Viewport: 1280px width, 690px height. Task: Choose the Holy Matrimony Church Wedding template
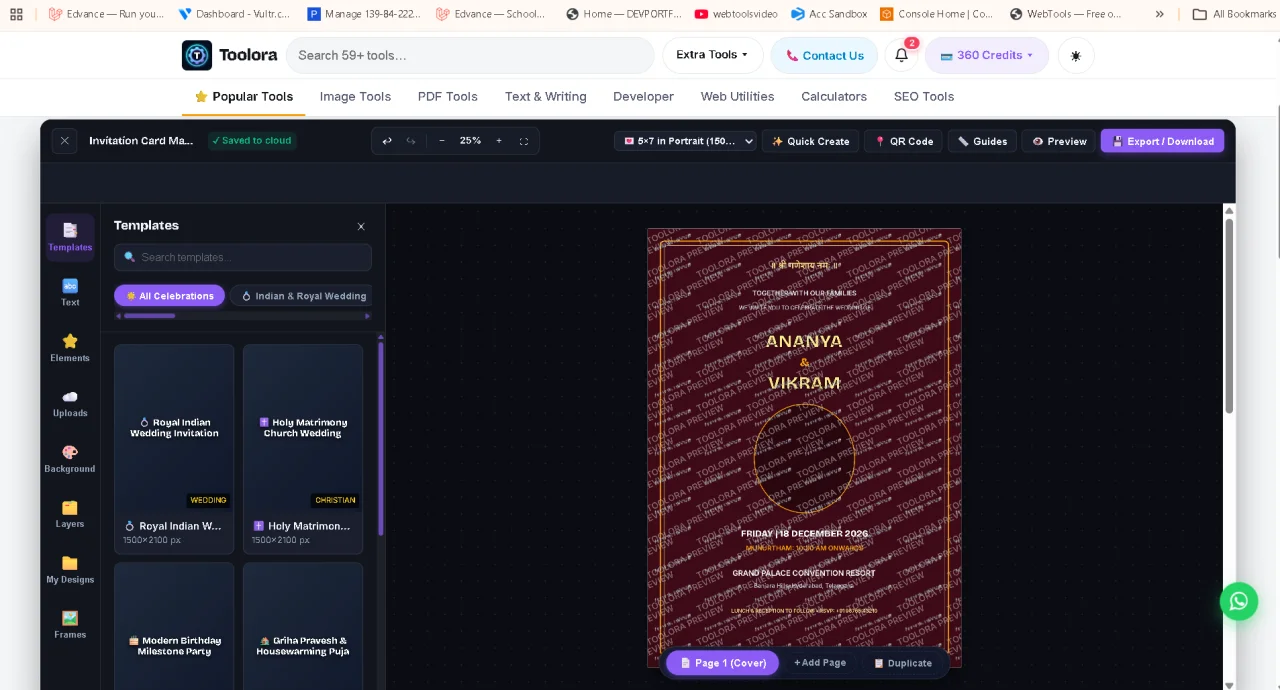click(x=303, y=449)
